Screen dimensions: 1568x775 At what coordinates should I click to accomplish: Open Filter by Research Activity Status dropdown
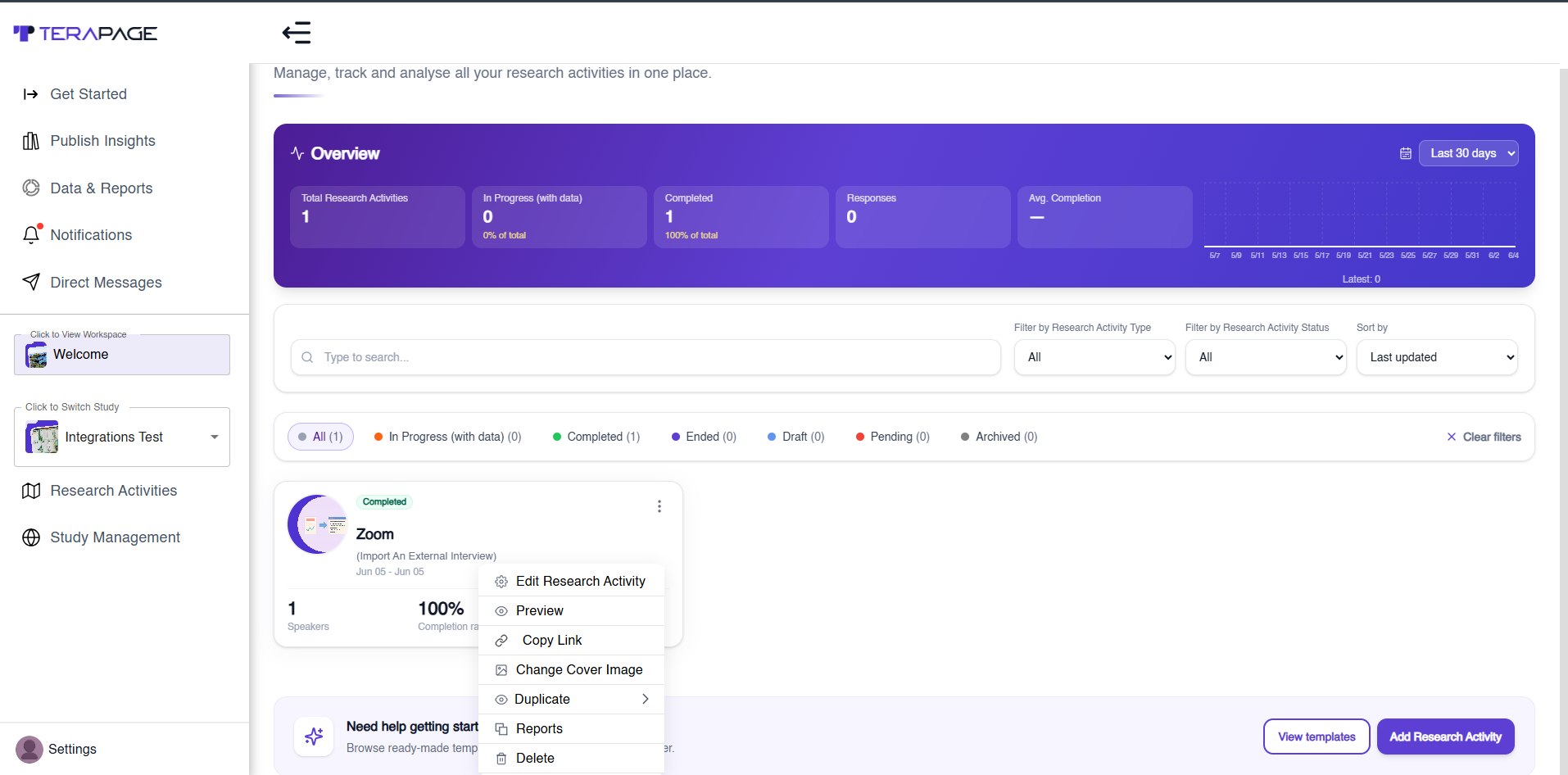[x=1266, y=357]
